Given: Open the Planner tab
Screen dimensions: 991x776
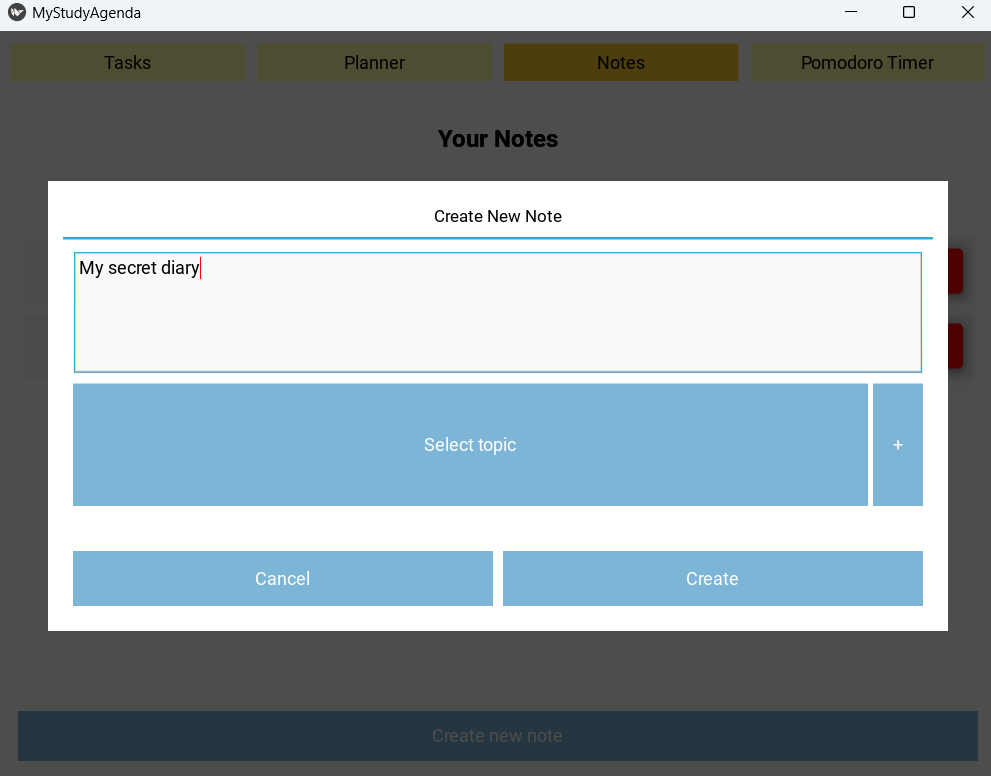Looking at the screenshot, I should (x=374, y=63).
